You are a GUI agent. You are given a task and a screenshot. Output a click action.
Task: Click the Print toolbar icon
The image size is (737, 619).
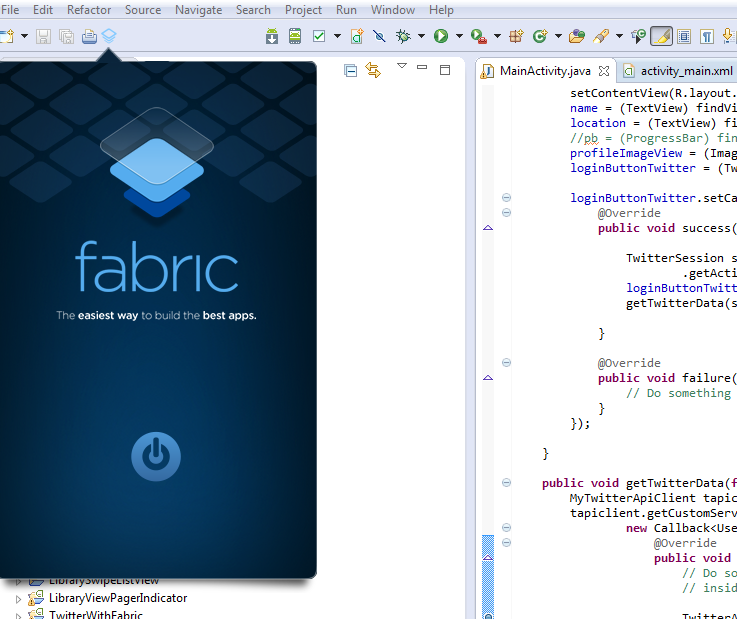point(88,36)
